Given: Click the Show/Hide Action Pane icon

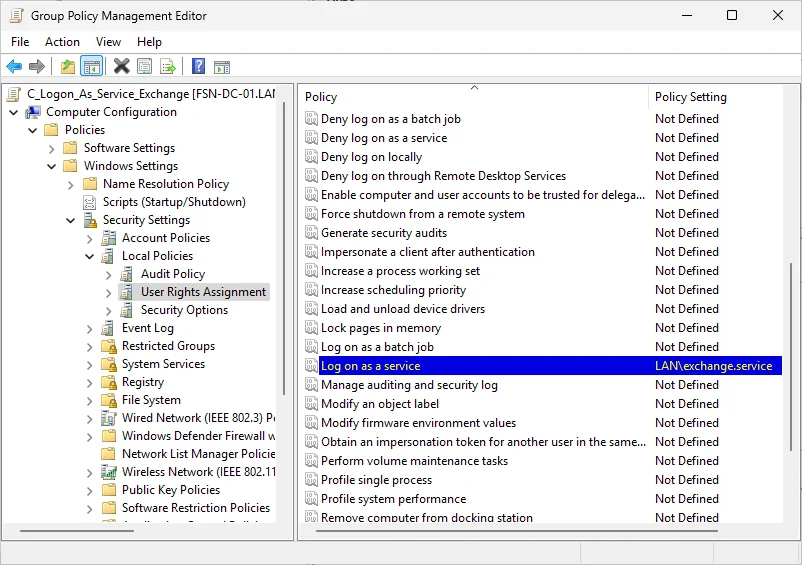Looking at the screenshot, I should [222, 67].
